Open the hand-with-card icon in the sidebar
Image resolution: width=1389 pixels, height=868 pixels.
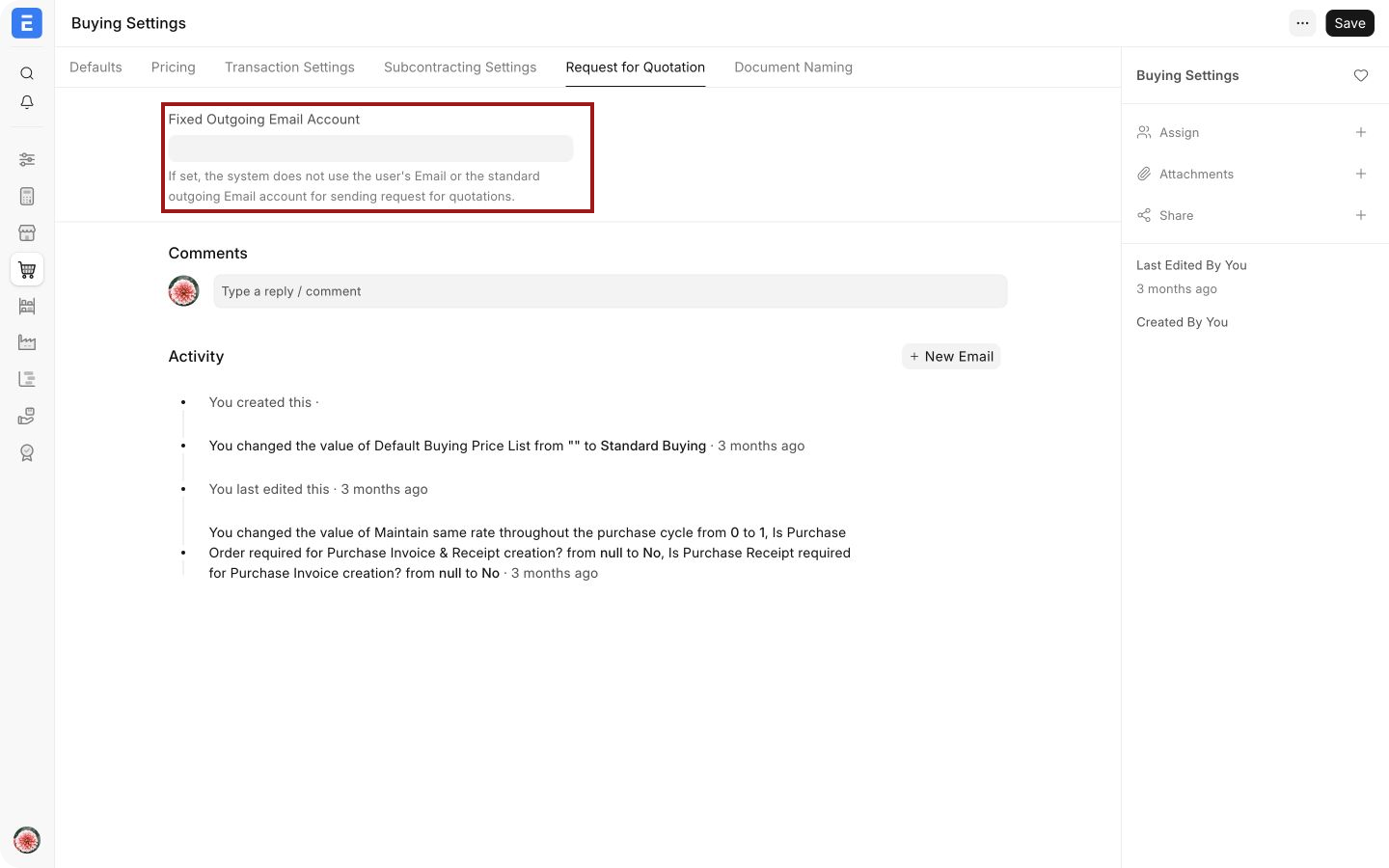(27, 416)
